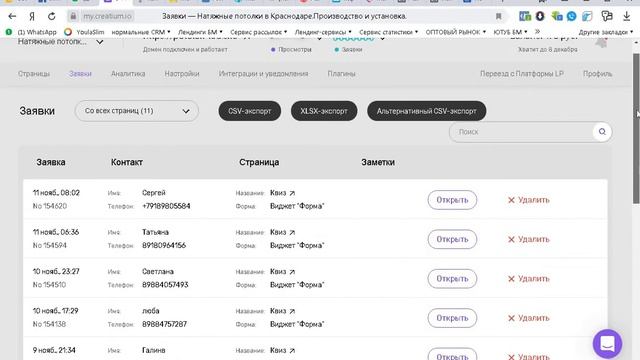Expand Лендинг-сервисы bookmarks folder
The height and width of the screenshot is (360, 640).
pyautogui.click(x=323, y=32)
